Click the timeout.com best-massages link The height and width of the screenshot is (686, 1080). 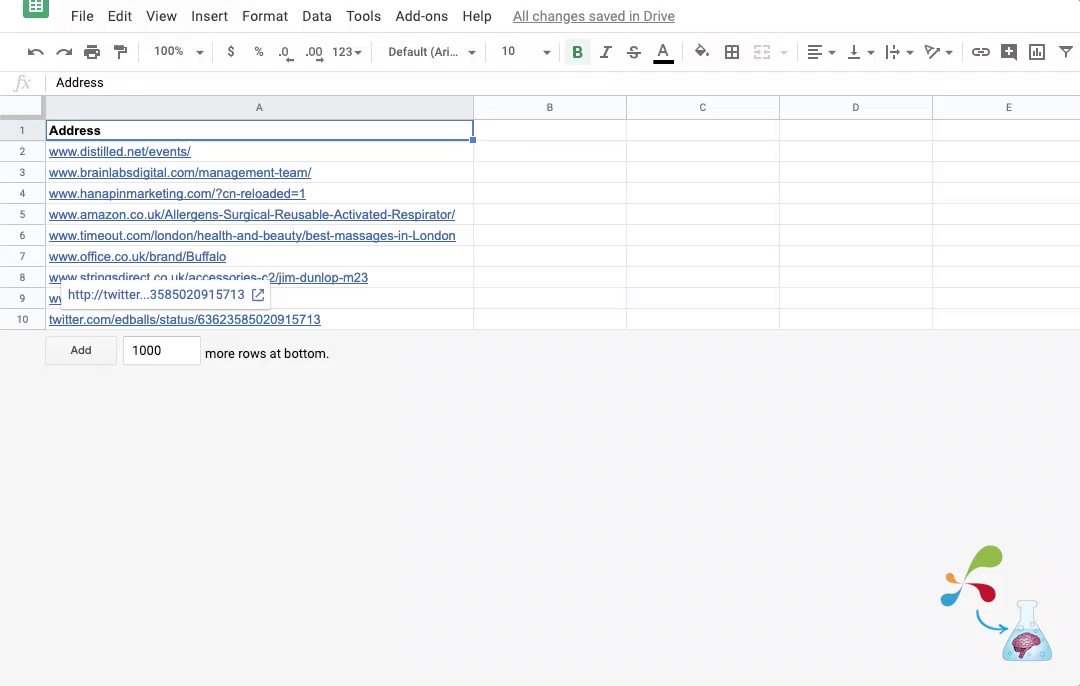[x=252, y=236]
